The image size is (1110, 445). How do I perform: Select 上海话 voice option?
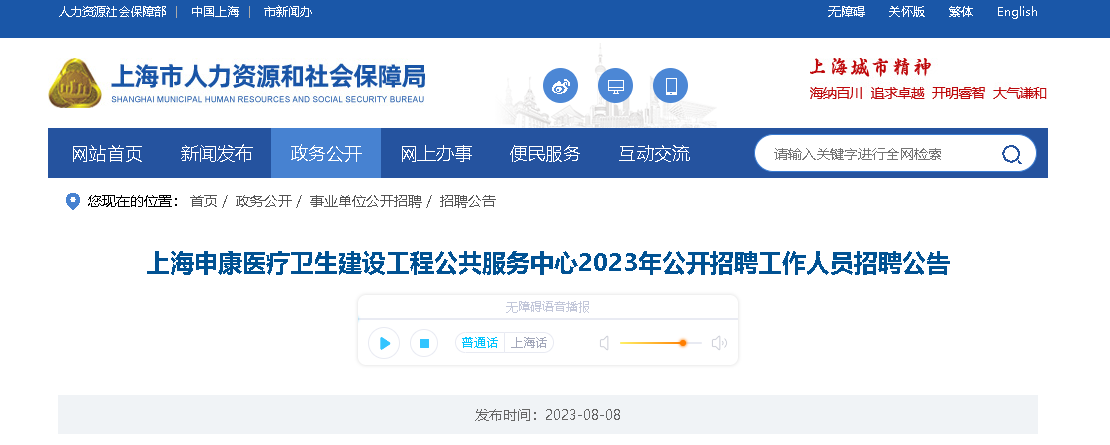530,343
